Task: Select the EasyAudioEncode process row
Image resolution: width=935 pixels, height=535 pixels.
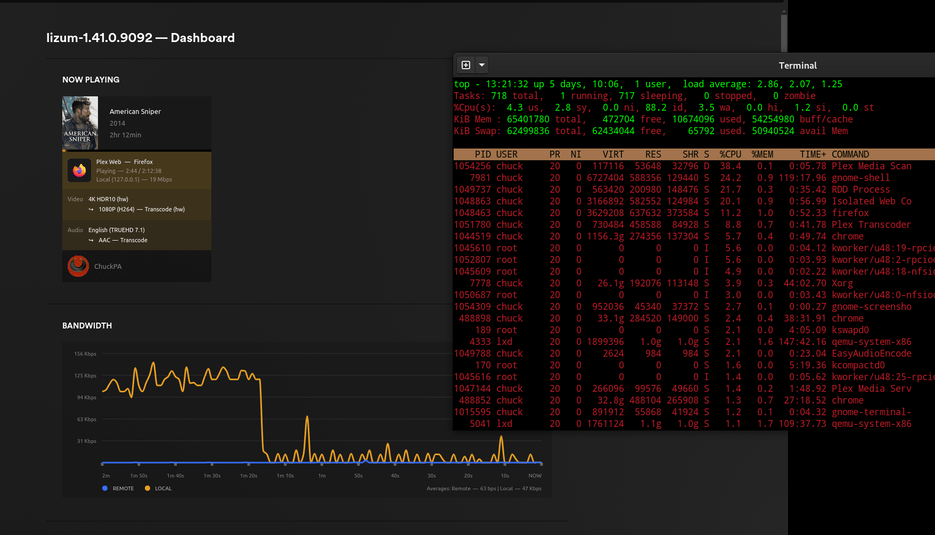Action: pyautogui.click(x=694, y=354)
